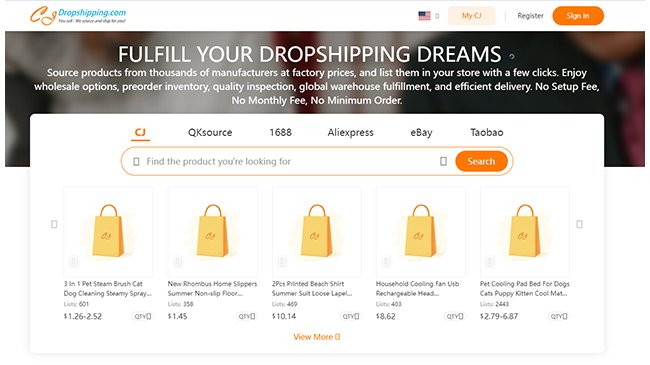Open the Pet Steam Brush product thumbnail
The height and width of the screenshot is (365, 650).
(108, 231)
